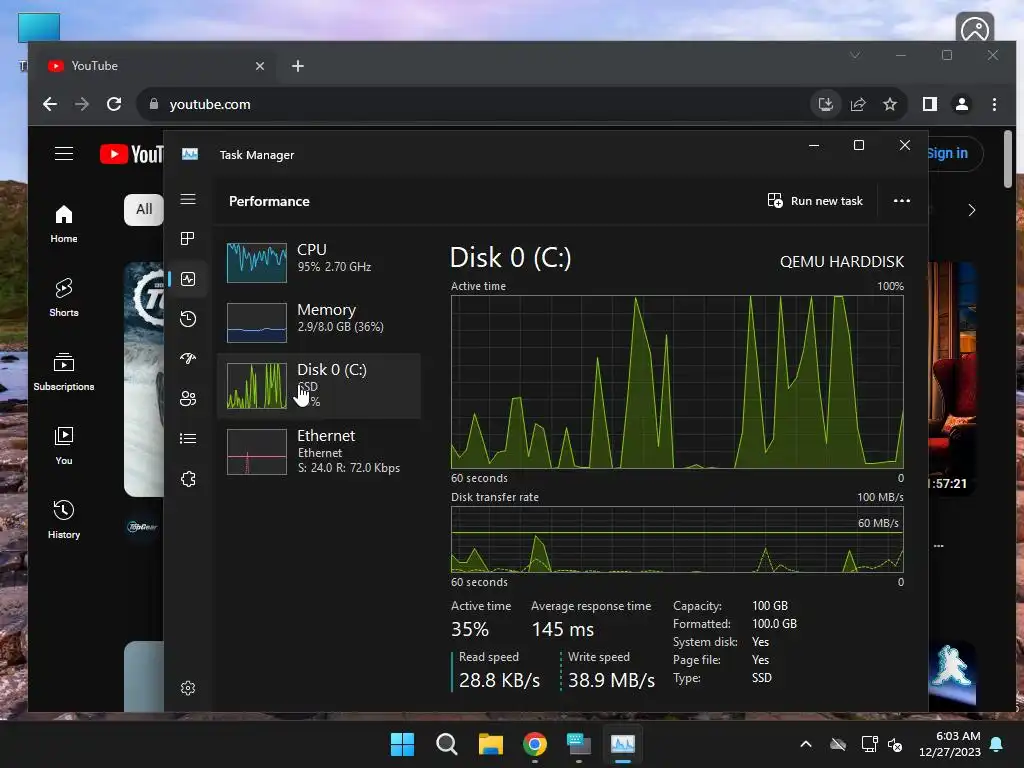The width and height of the screenshot is (1024, 768).
Task: Select the CPU performance entry
Action: [x=319, y=261]
